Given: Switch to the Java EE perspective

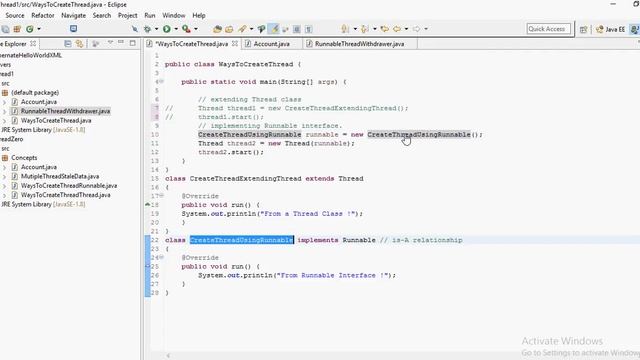Looking at the screenshot, I should pyautogui.click(x=611, y=29).
